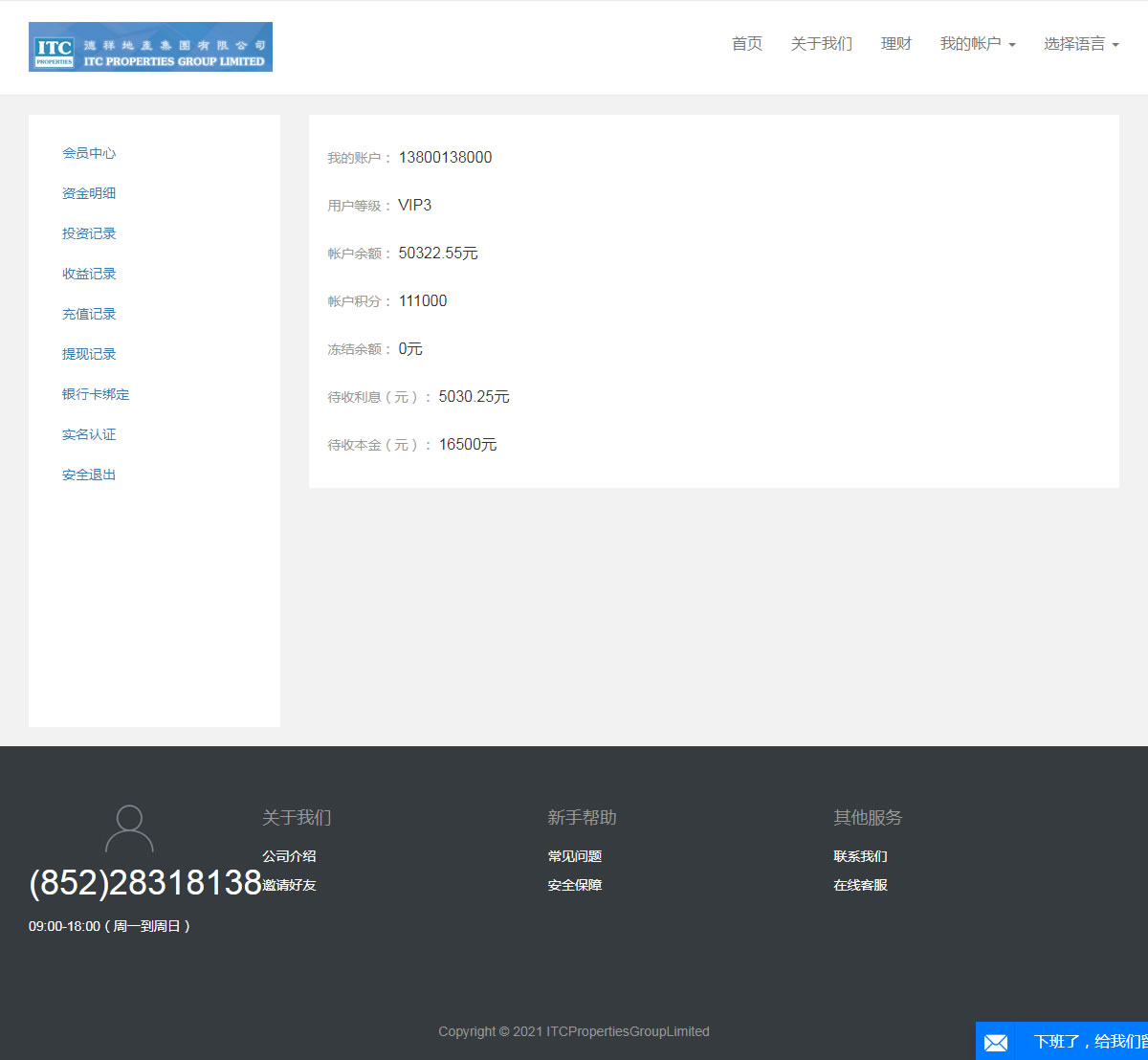Screen dimensions: 1148x1060
Task: Open the envelope message icon
Action: (x=996, y=1042)
